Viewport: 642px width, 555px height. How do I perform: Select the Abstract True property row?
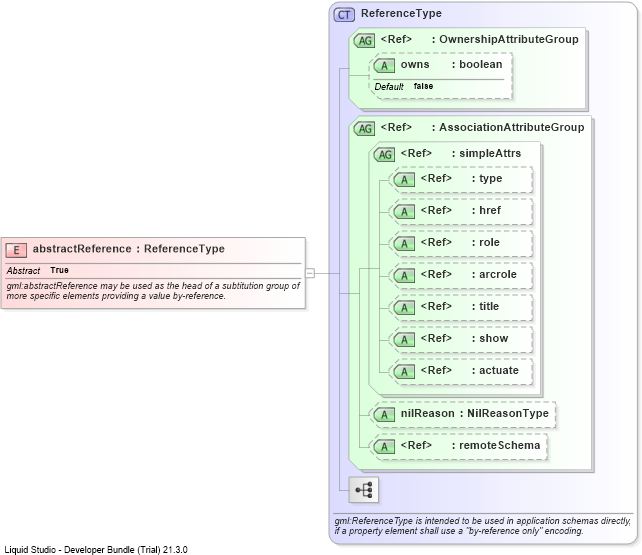click(38, 271)
